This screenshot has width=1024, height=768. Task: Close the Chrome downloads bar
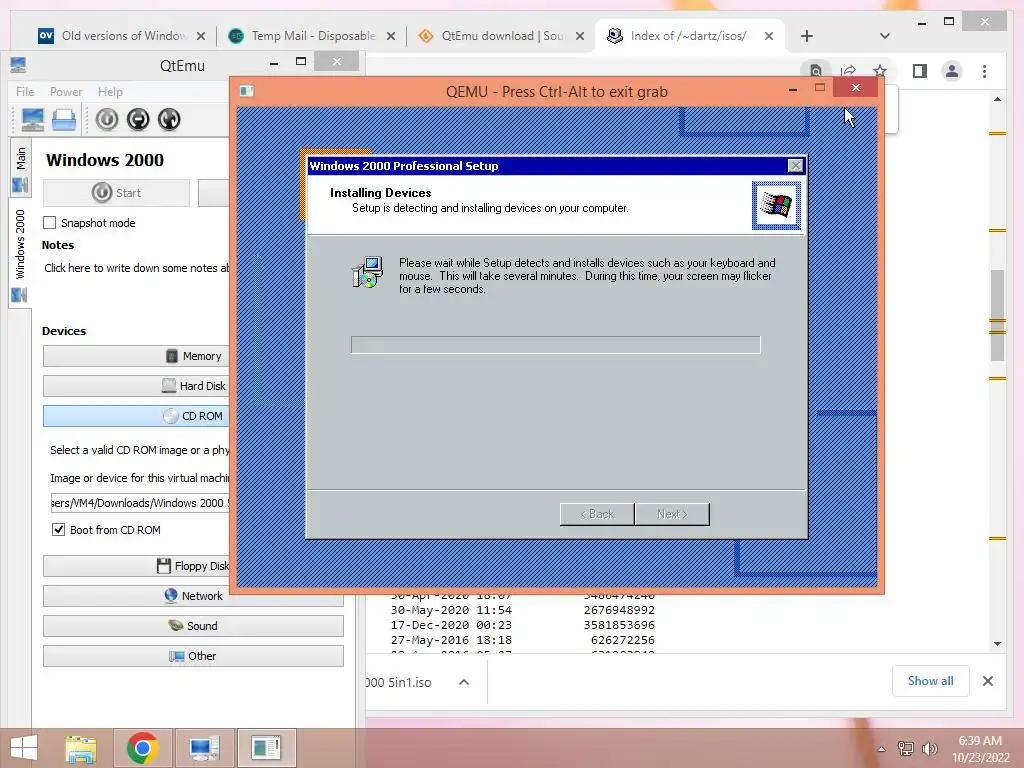tap(987, 681)
